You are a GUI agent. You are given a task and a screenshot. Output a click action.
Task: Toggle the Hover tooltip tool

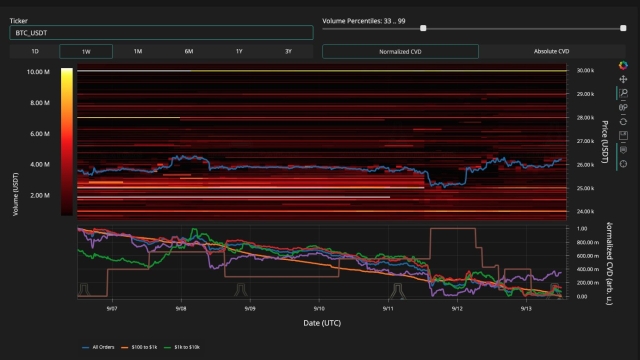(x=623, y=150)
